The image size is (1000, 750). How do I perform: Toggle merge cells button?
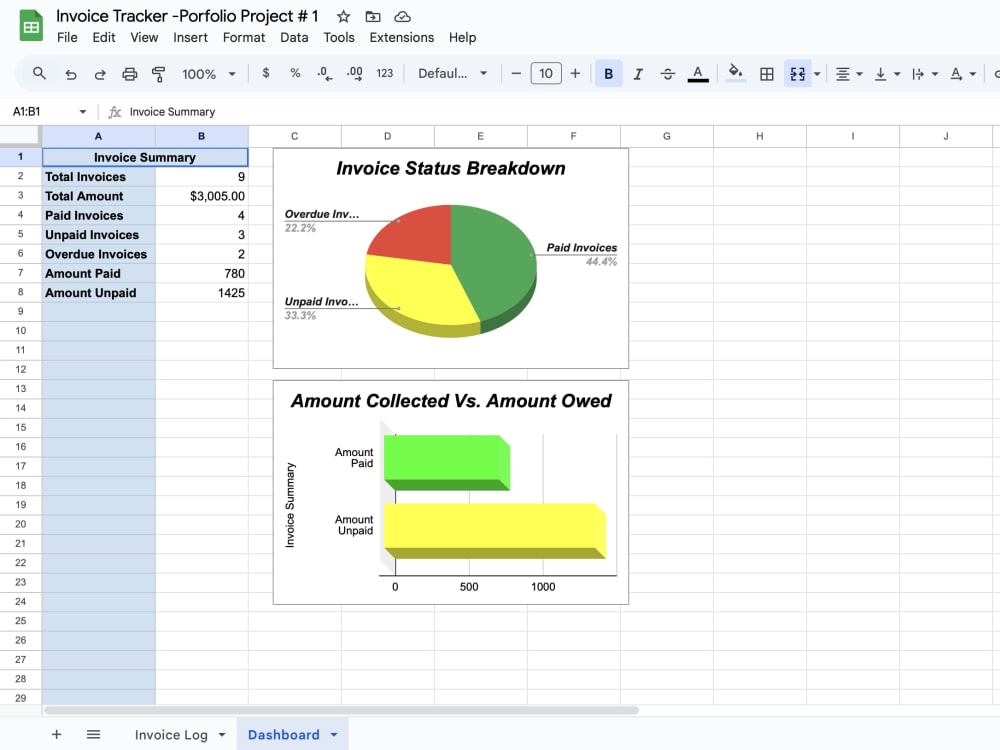pos(797,74)
